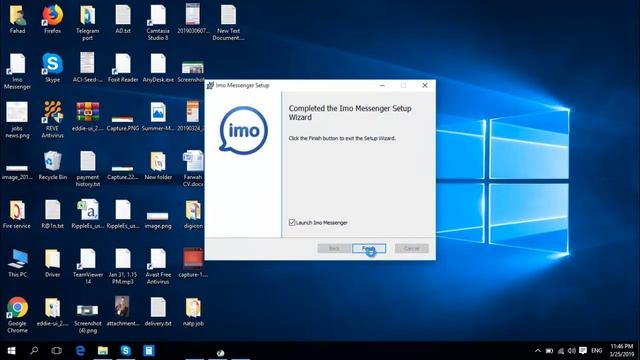
Task: Minimize the Imo Messenger Setup window
Action: point(382,85)
